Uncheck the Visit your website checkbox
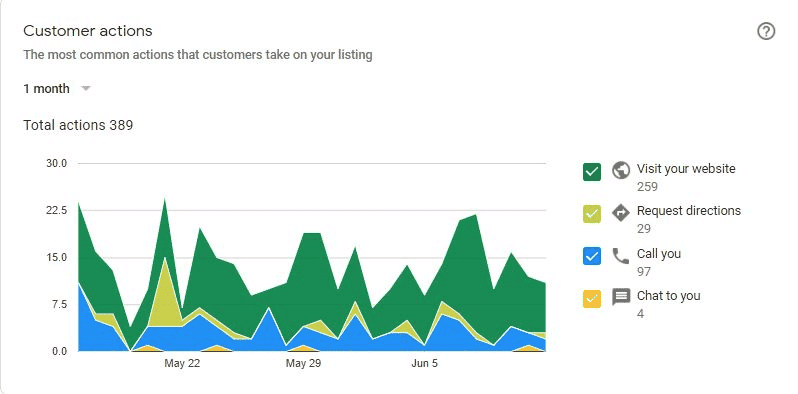The image size is (798, 394). (x=592, y=172)
